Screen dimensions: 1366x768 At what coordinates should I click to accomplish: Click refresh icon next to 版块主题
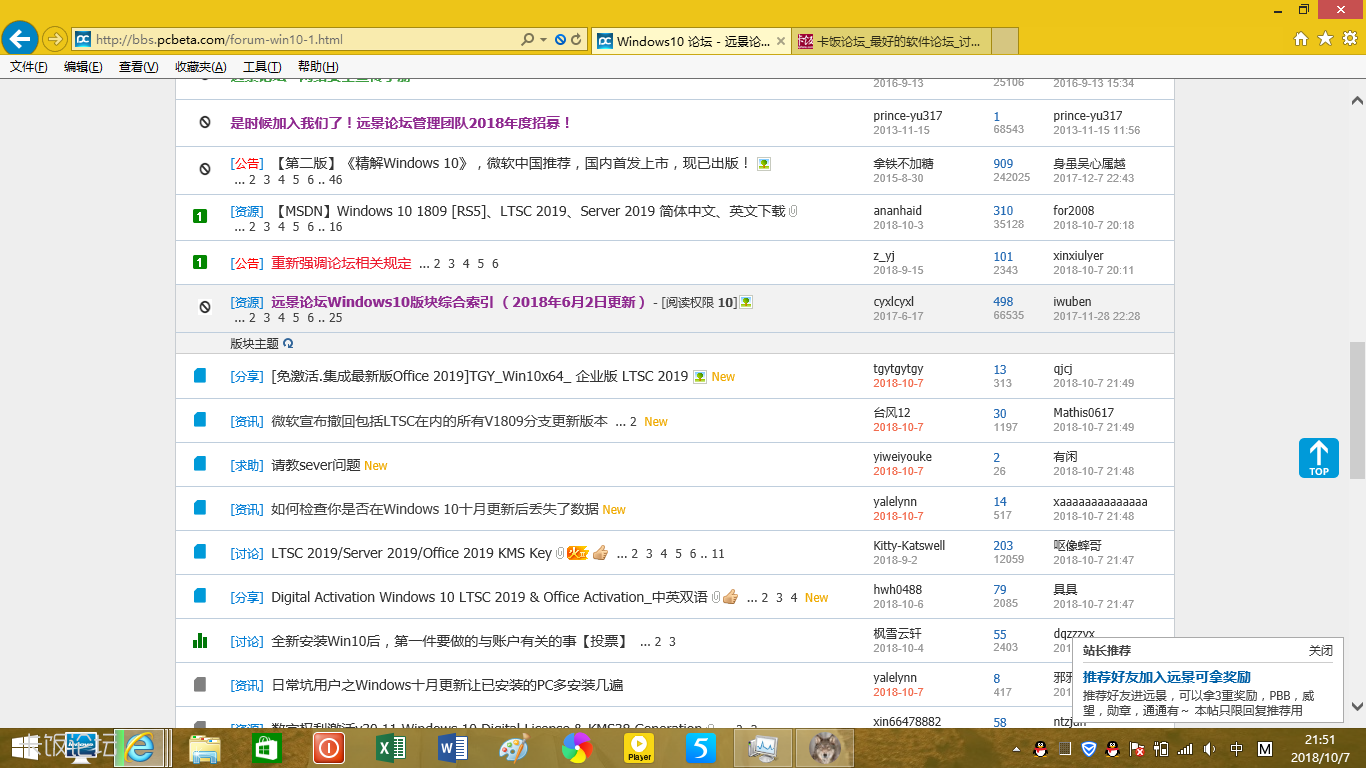(288, 343)
